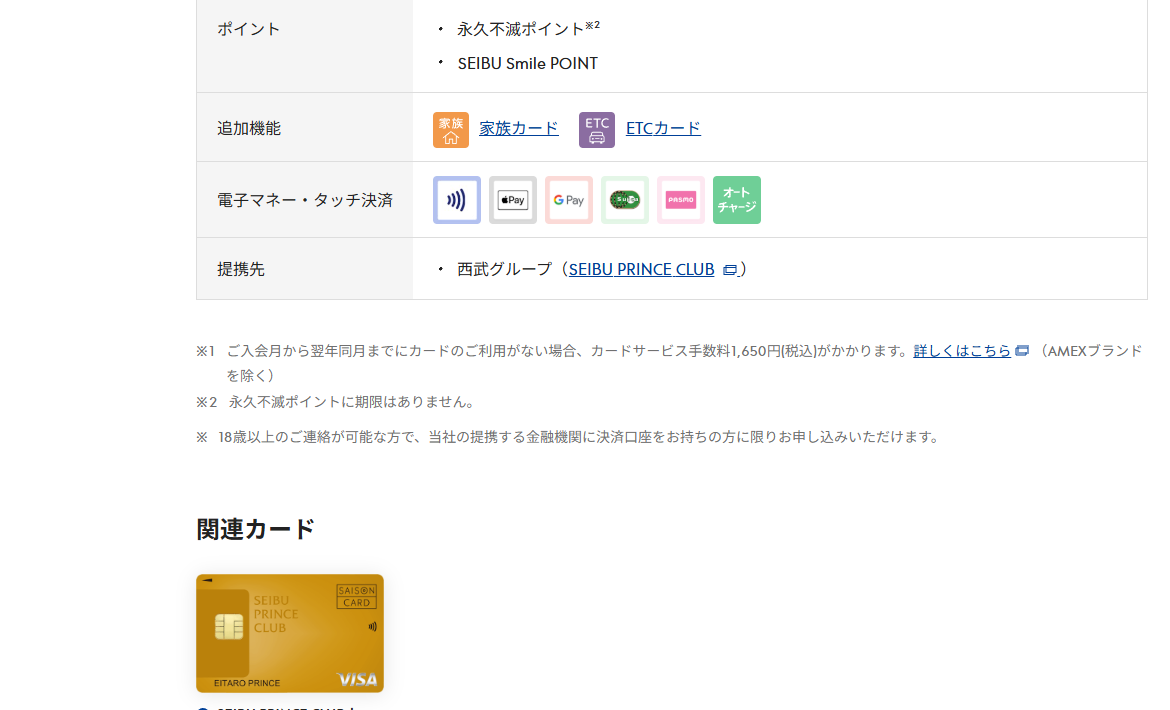
Task: Click the Apple Pay icon
Action: 513,200
